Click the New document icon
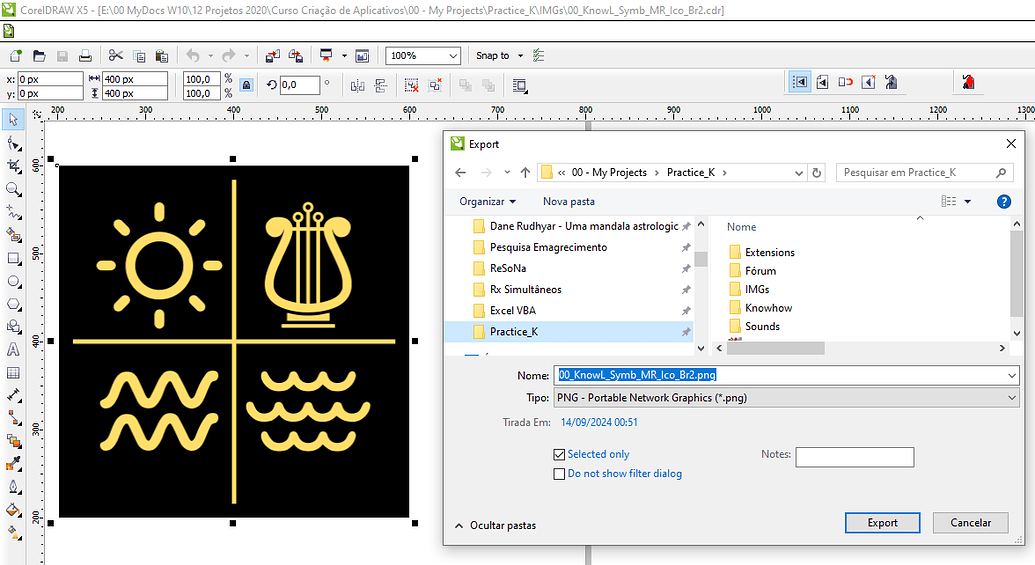The image size is (1035, 565). 16,55
